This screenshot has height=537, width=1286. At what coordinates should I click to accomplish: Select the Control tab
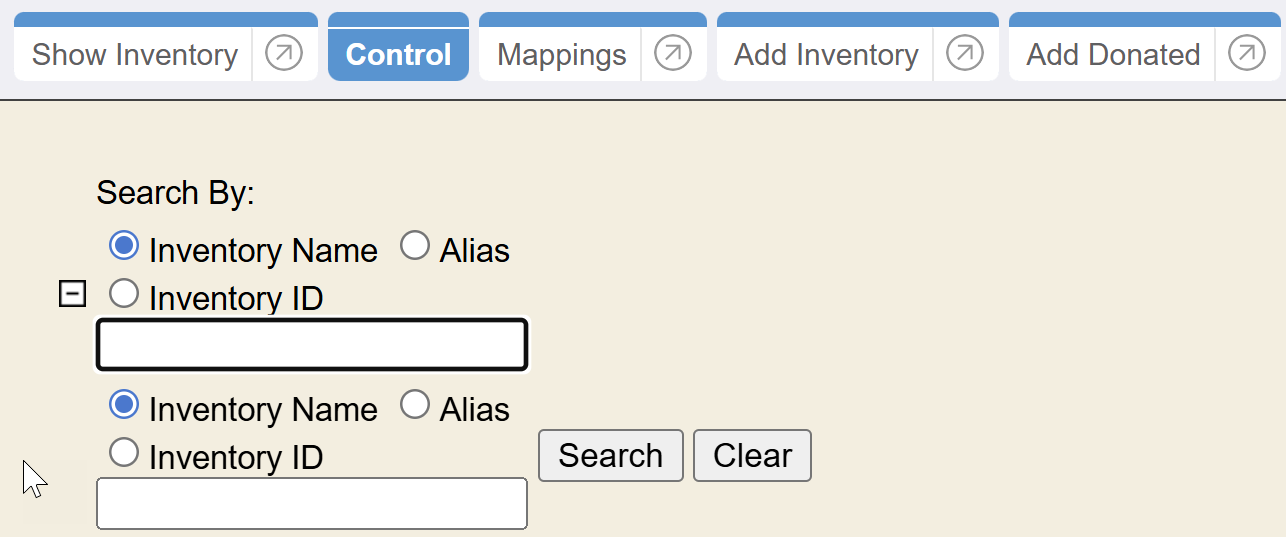tap(398, 55)
